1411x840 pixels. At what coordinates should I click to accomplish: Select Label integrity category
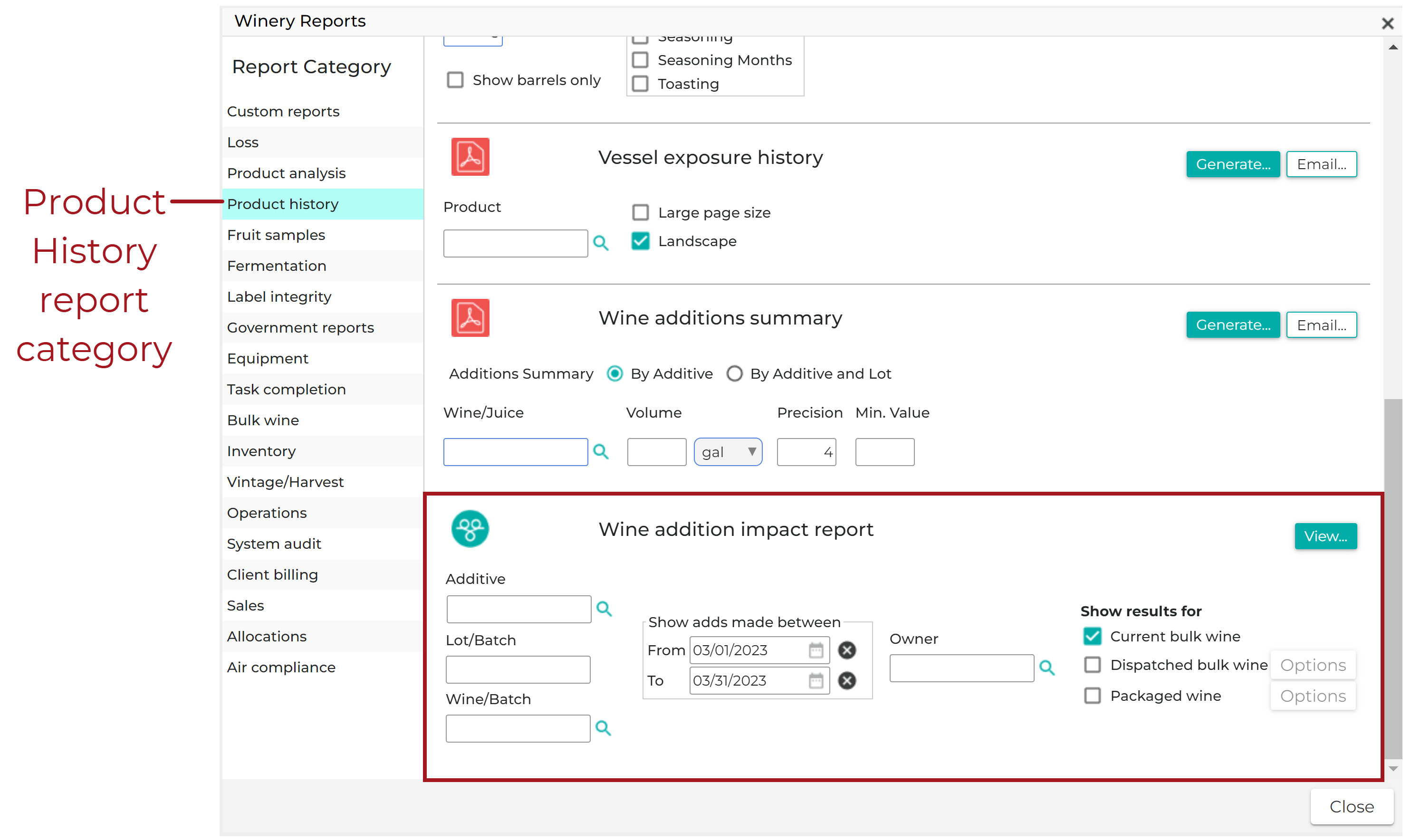pyautogui.click(x=323, y=297)
